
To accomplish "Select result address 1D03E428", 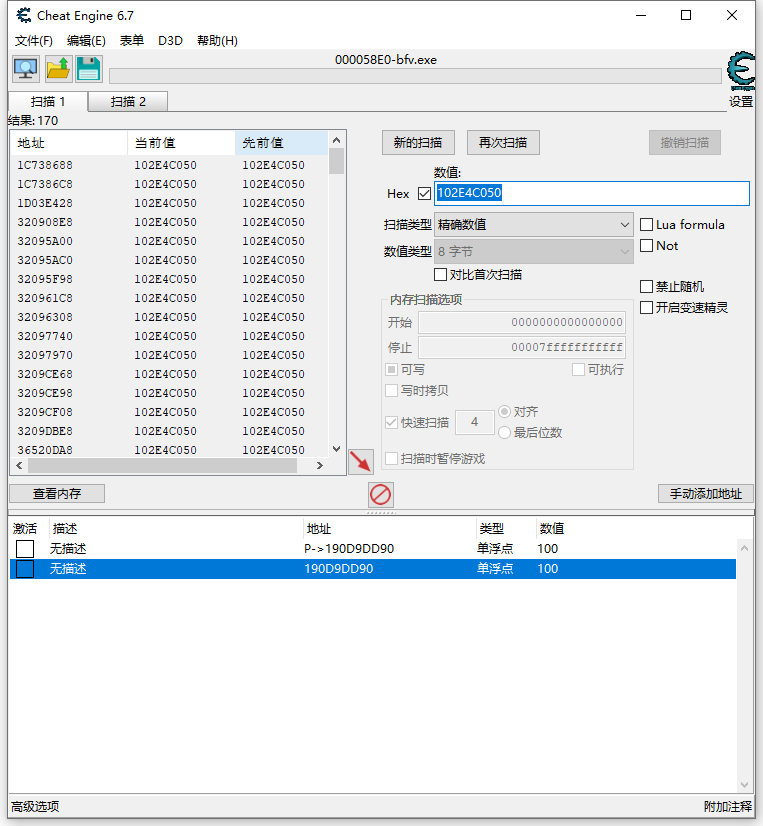I will [x=45, y=203].
